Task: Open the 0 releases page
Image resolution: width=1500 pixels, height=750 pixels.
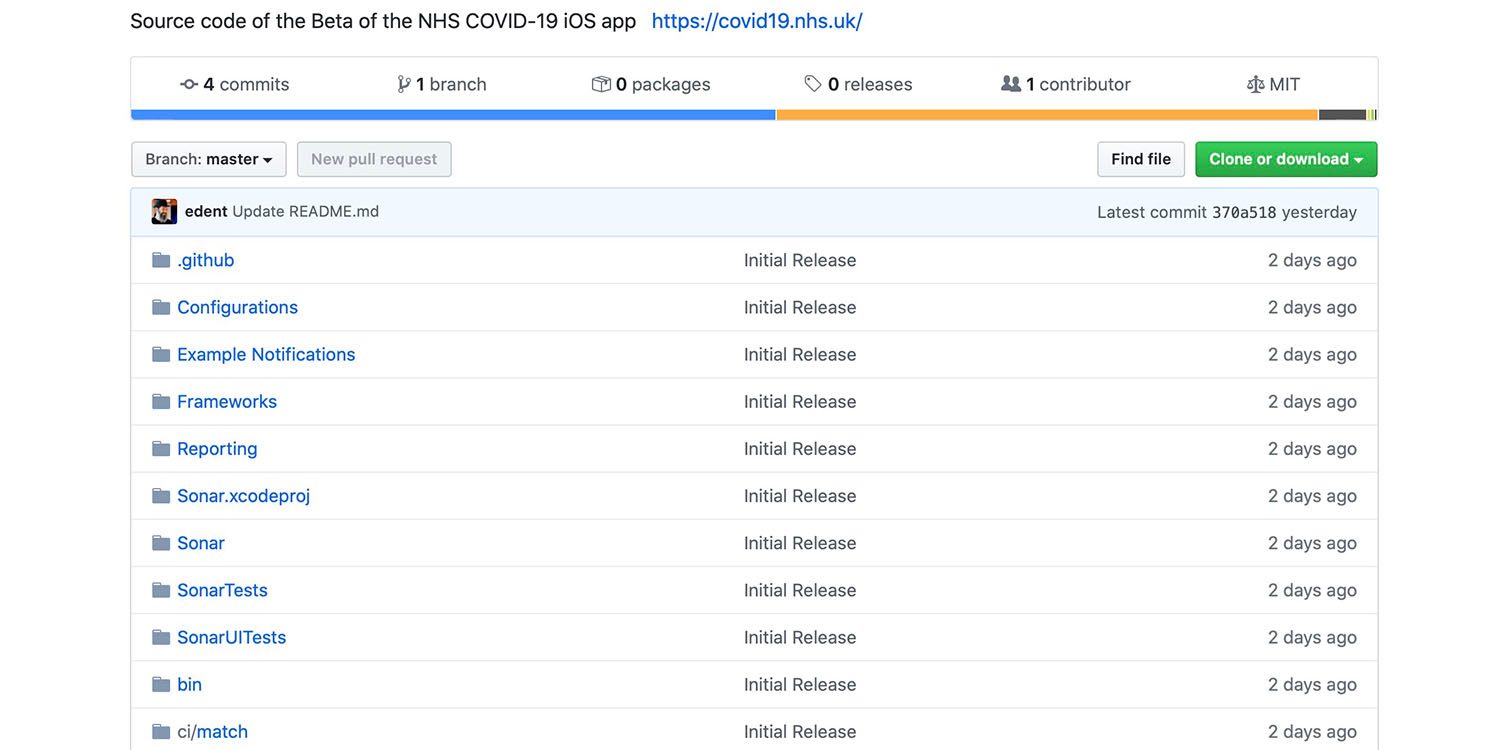Action: click(858, 84)
